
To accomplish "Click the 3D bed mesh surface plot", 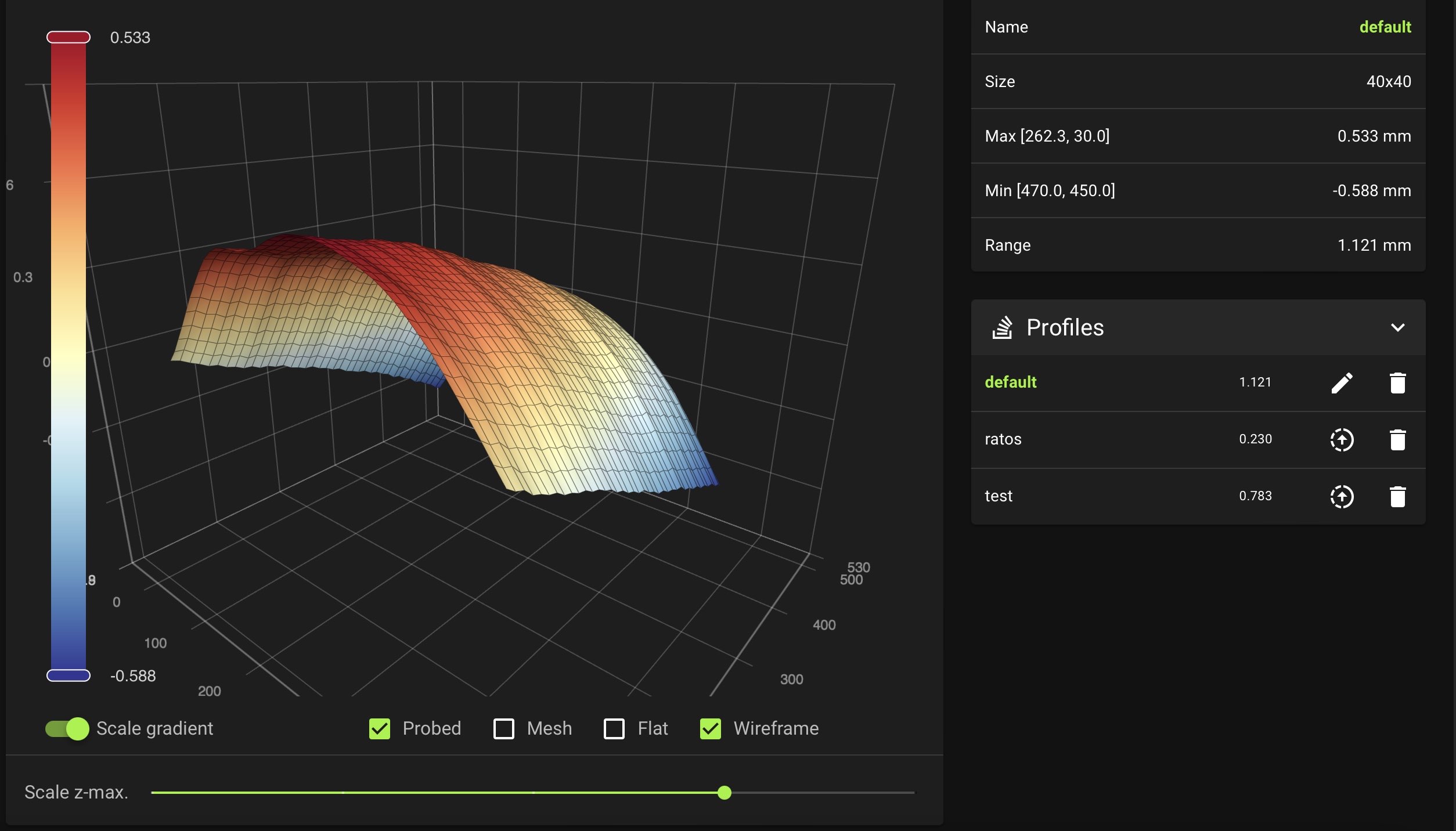I will 444,366.
